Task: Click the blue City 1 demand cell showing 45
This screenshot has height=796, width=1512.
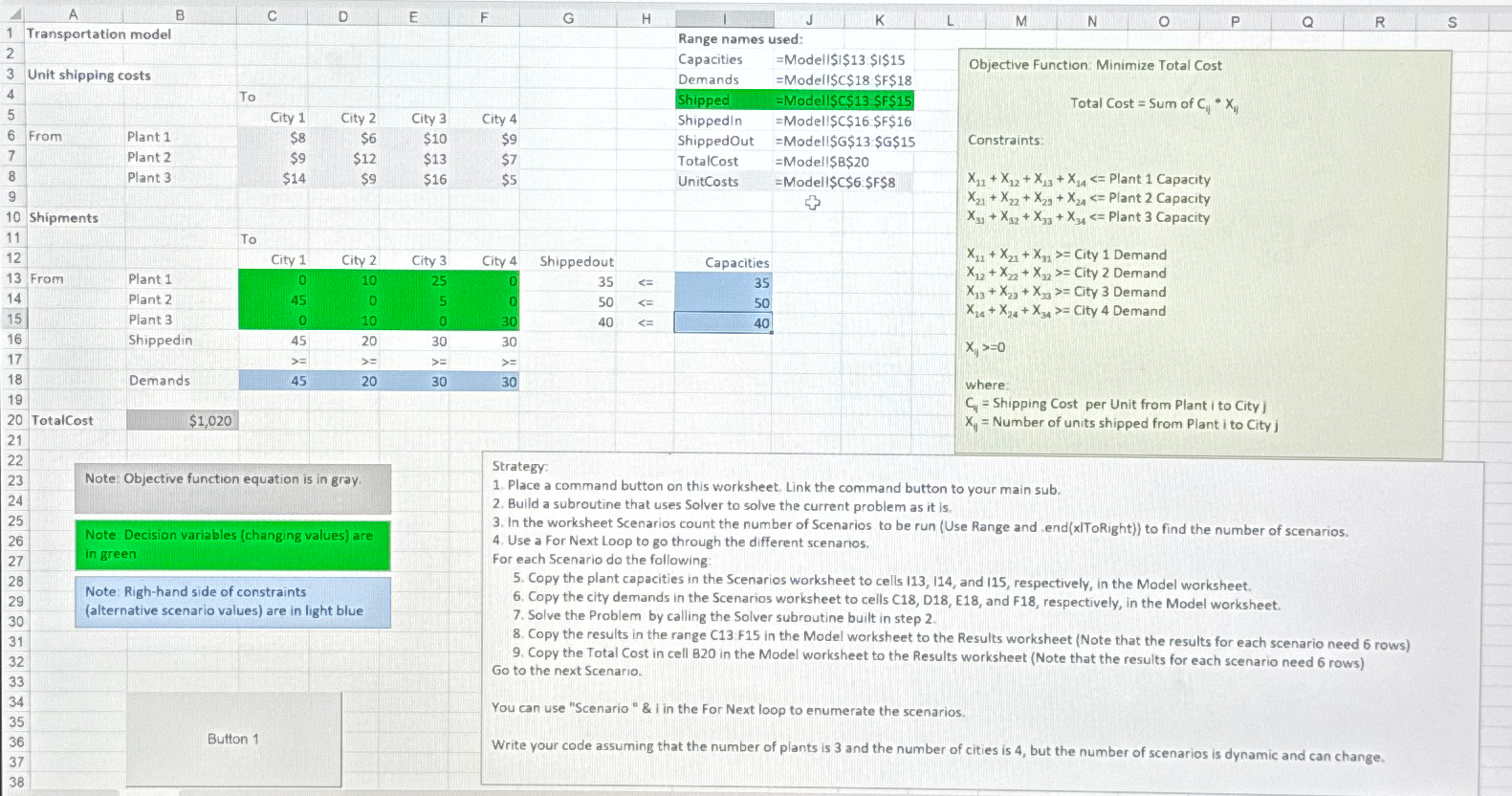Action: 273,381
